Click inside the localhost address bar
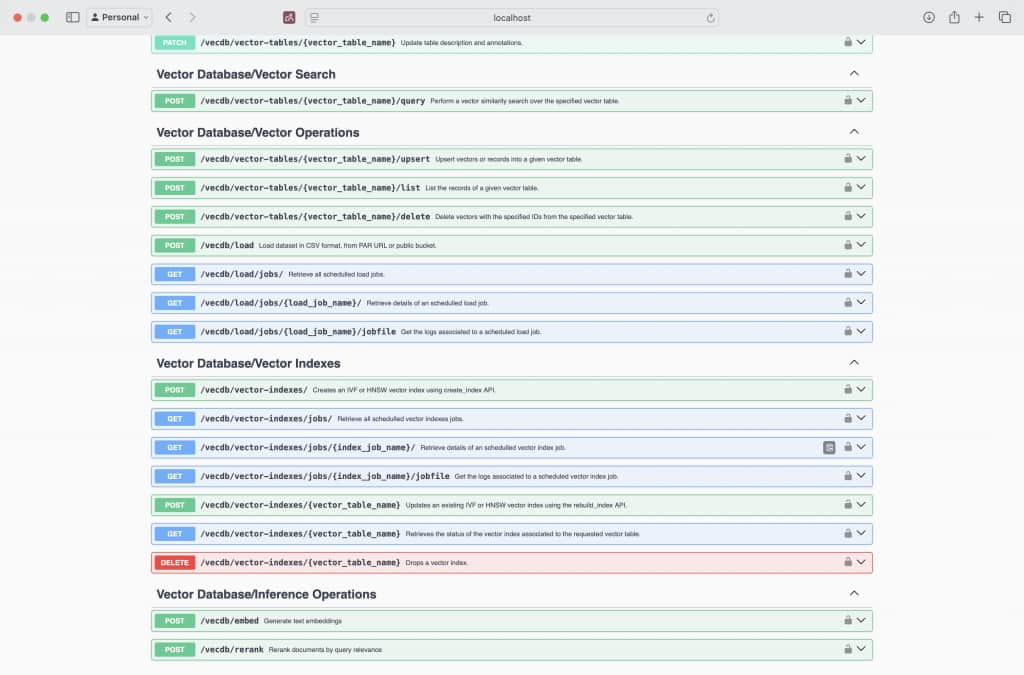The width and height of the screenshot is (1024, 675). pyautogui.click(x=511, y=16)
